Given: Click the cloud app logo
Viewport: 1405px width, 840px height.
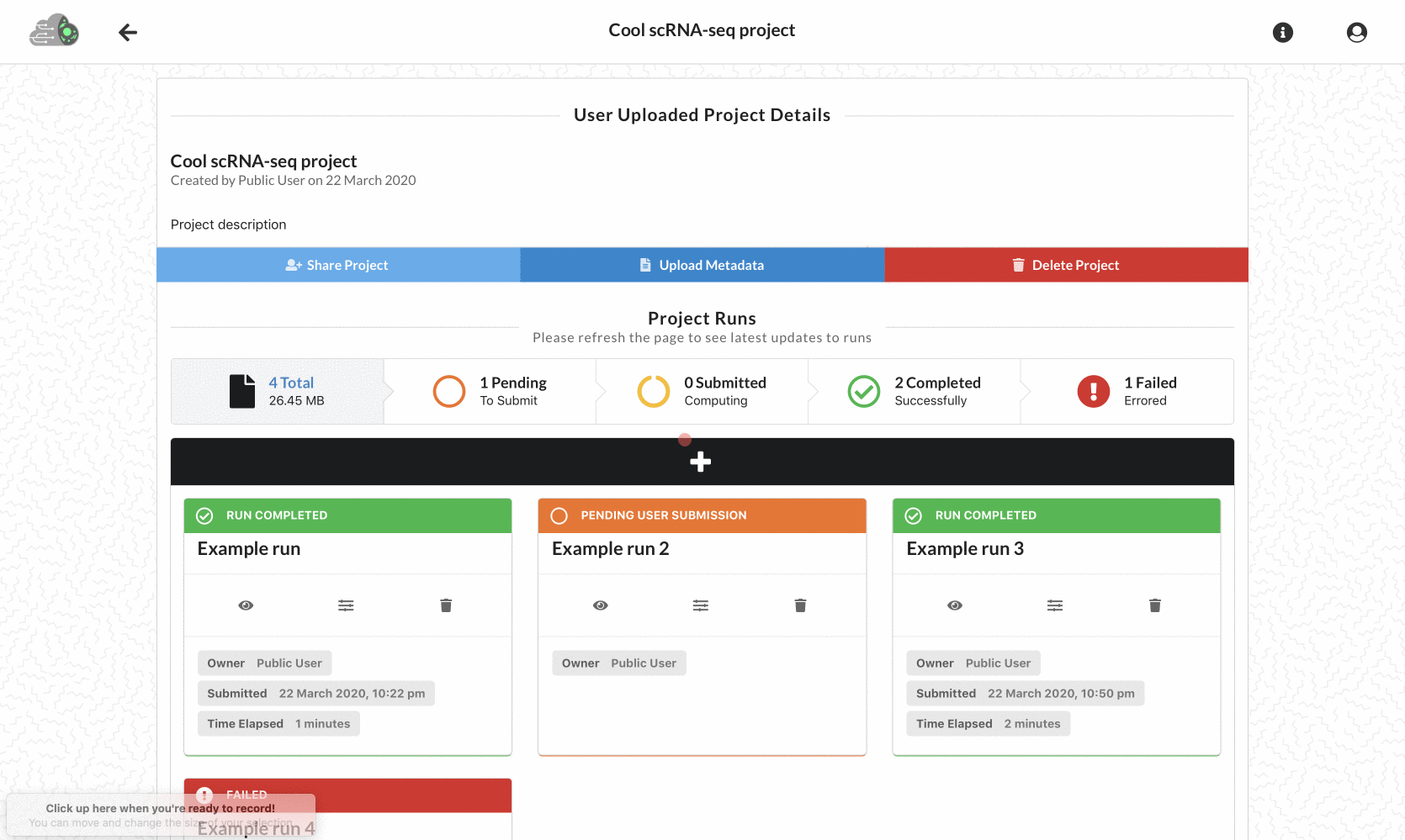Looking at the screenshot, I should 55,31.
